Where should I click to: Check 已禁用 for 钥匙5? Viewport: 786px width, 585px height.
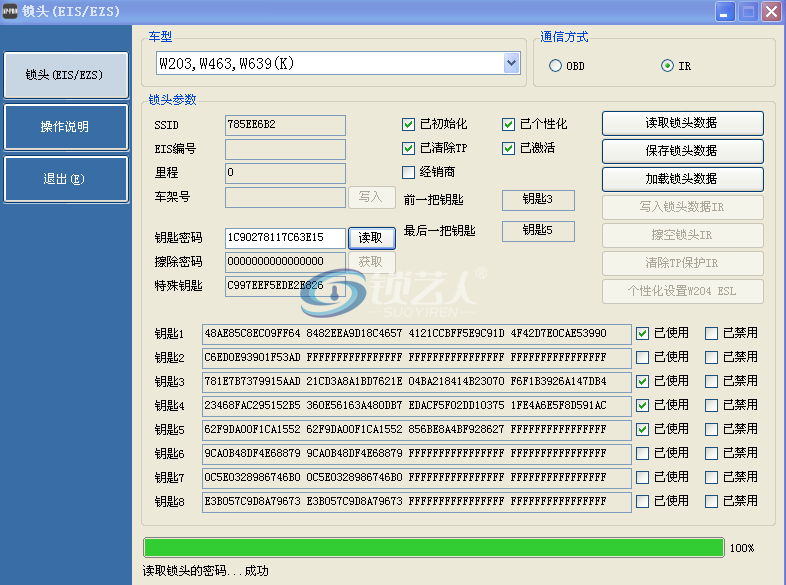pyautogui.click(x=711, y=430)
